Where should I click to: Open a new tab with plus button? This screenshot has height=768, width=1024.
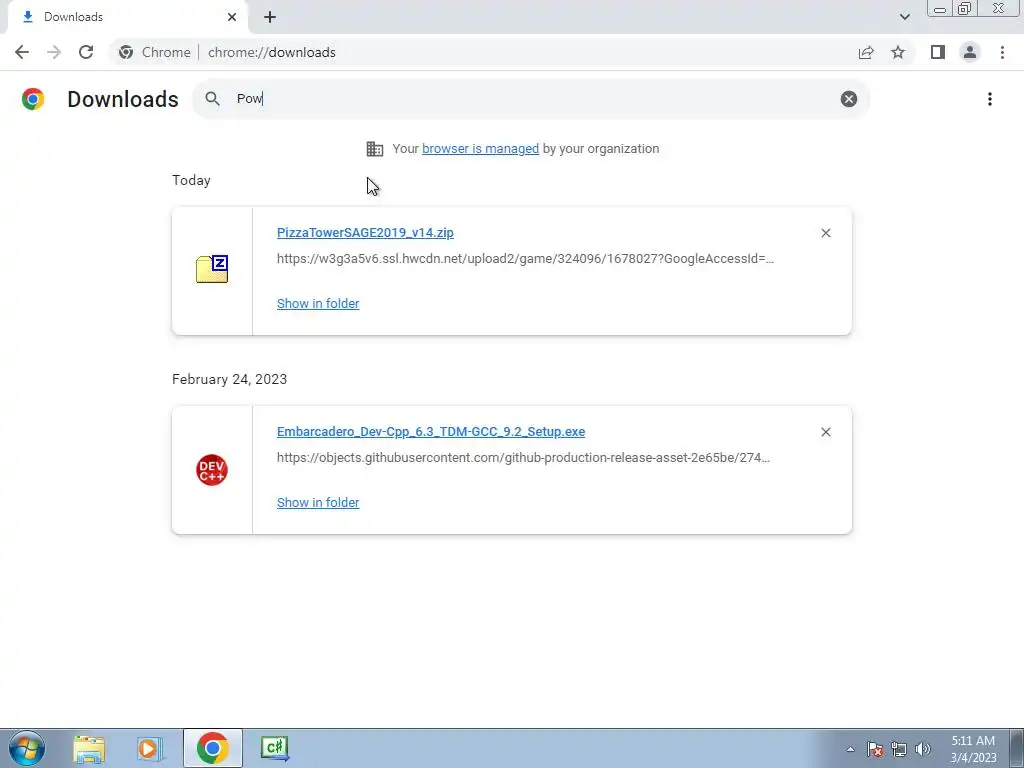pyautogui.click(x=270, y=18)
